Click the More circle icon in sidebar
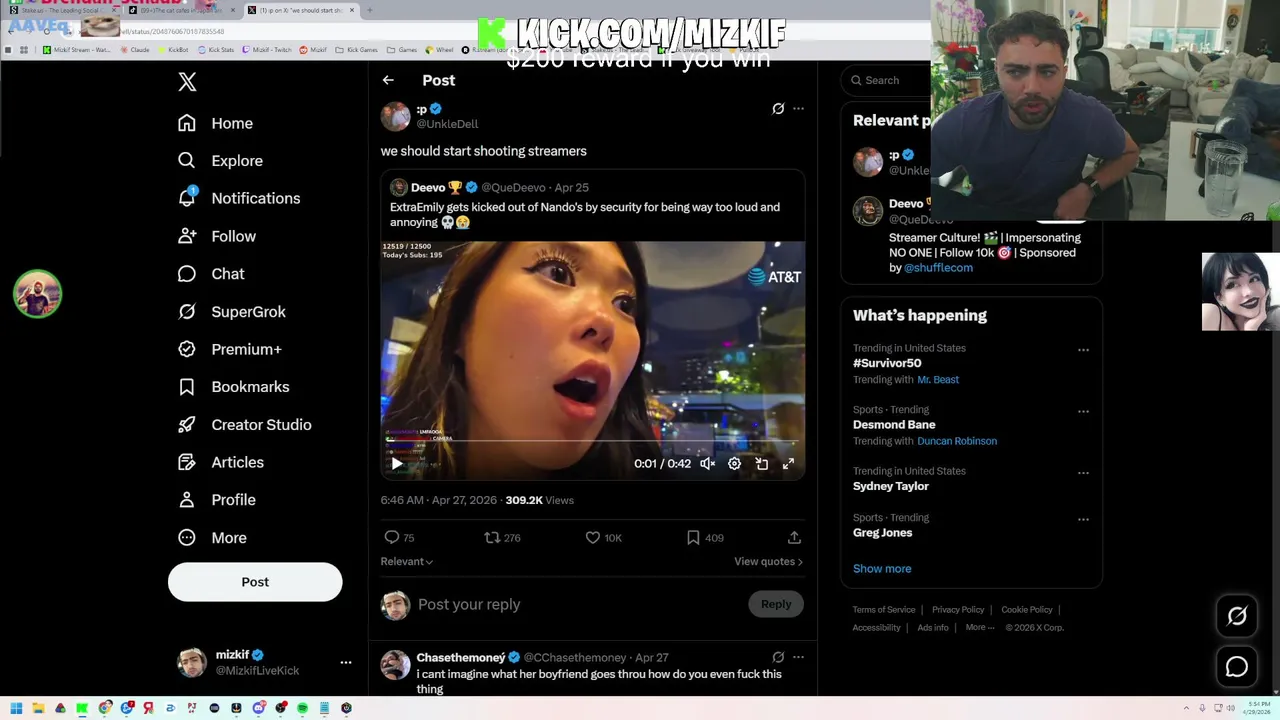This screenshot has height=720, width=1280. pyautogui.click(x=187, y=538)
